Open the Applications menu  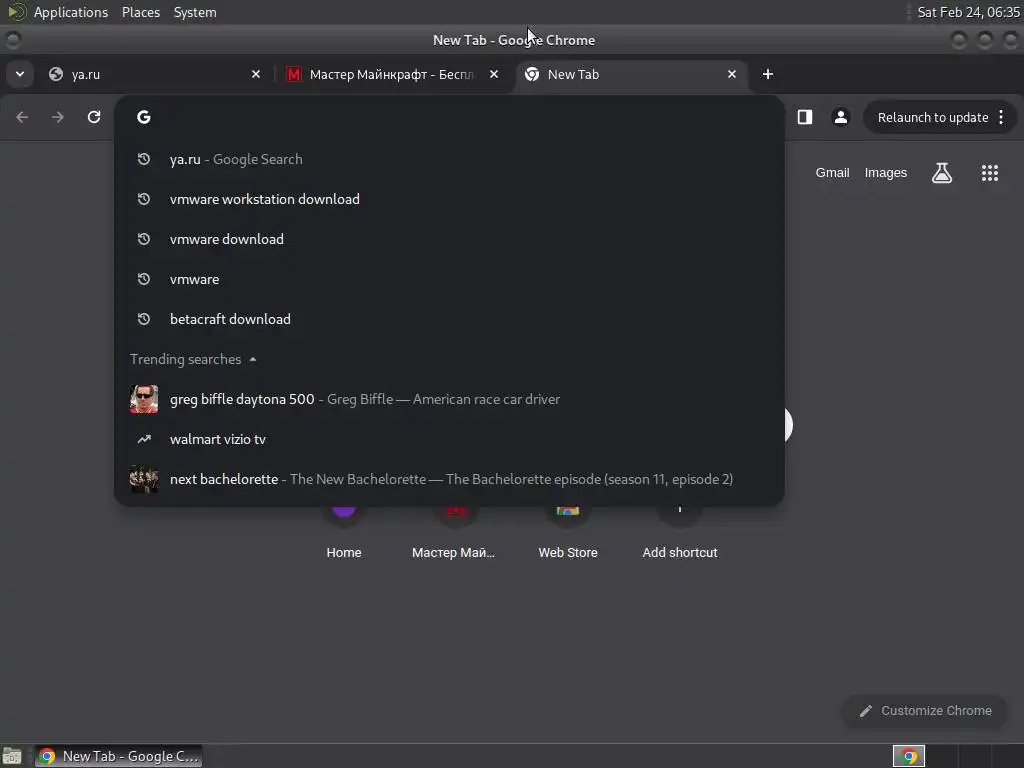(x=71, y=12)
